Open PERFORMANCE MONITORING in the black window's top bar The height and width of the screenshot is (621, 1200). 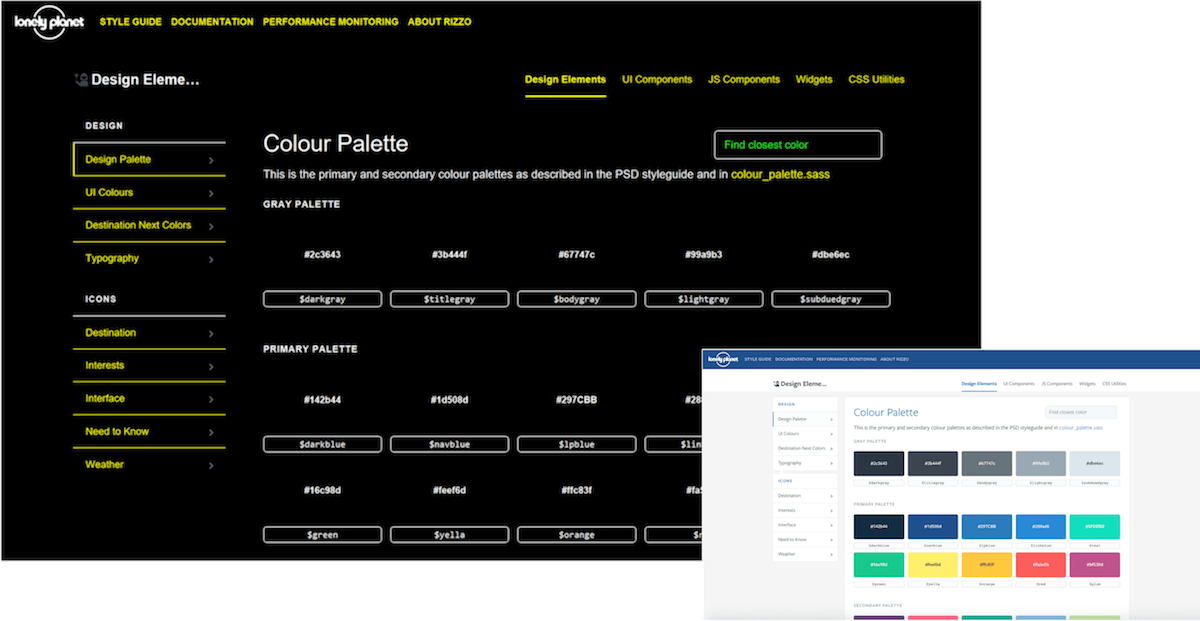330,22
